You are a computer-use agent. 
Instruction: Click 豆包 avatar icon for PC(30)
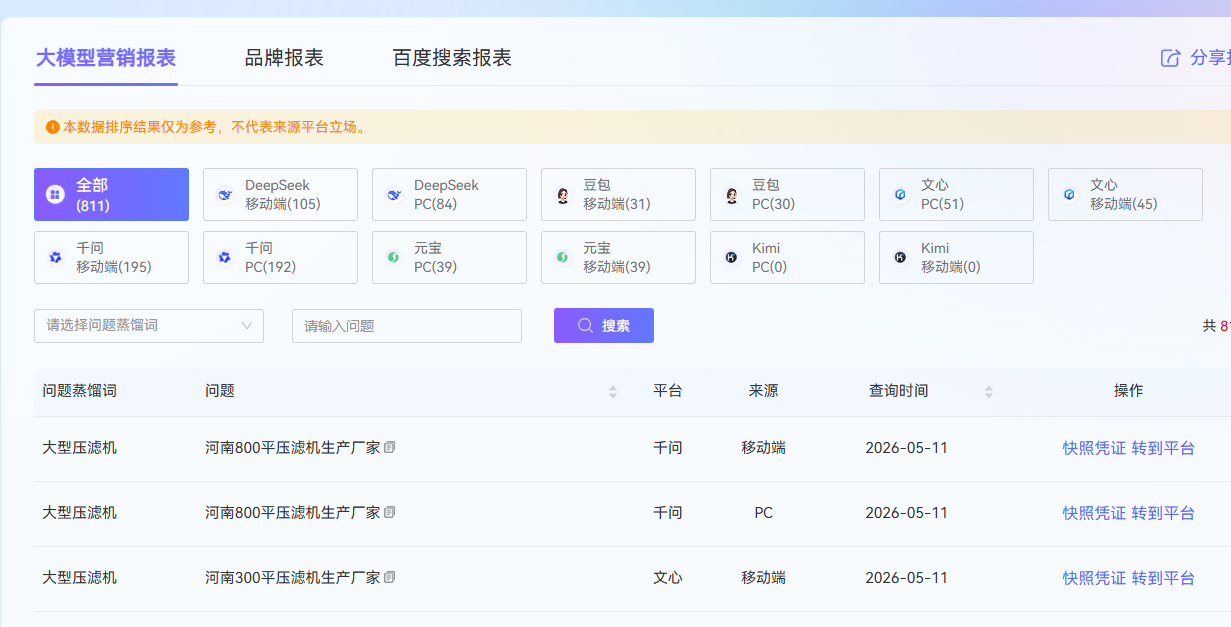click(732, 194)
